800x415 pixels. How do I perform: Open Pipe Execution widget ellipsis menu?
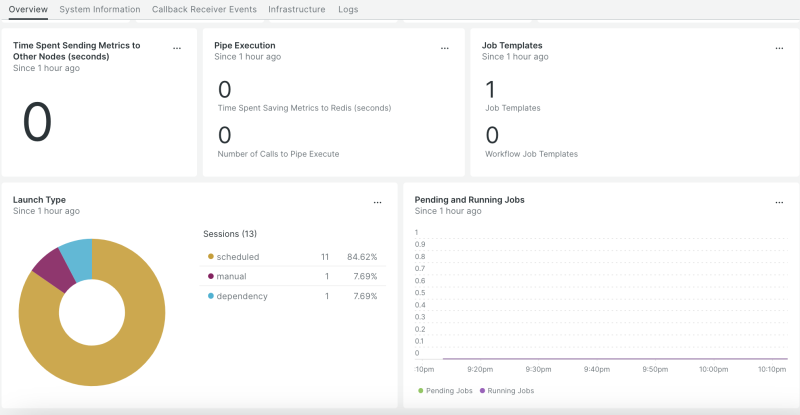445,47
